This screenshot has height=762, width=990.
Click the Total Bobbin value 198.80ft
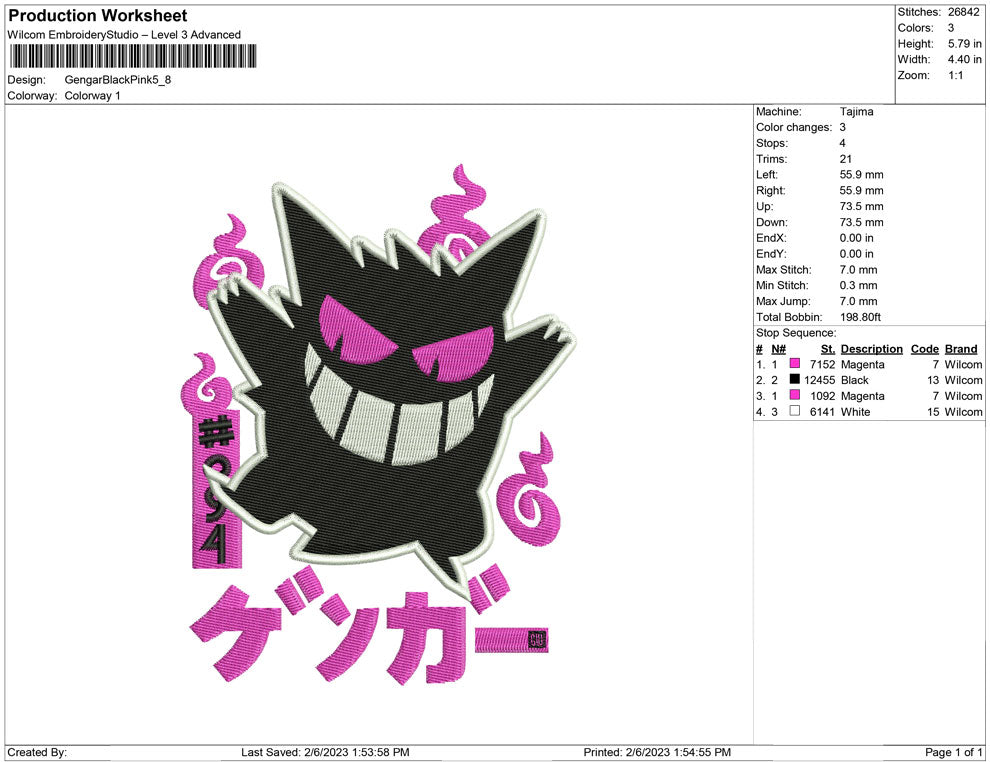click(861, 317)
